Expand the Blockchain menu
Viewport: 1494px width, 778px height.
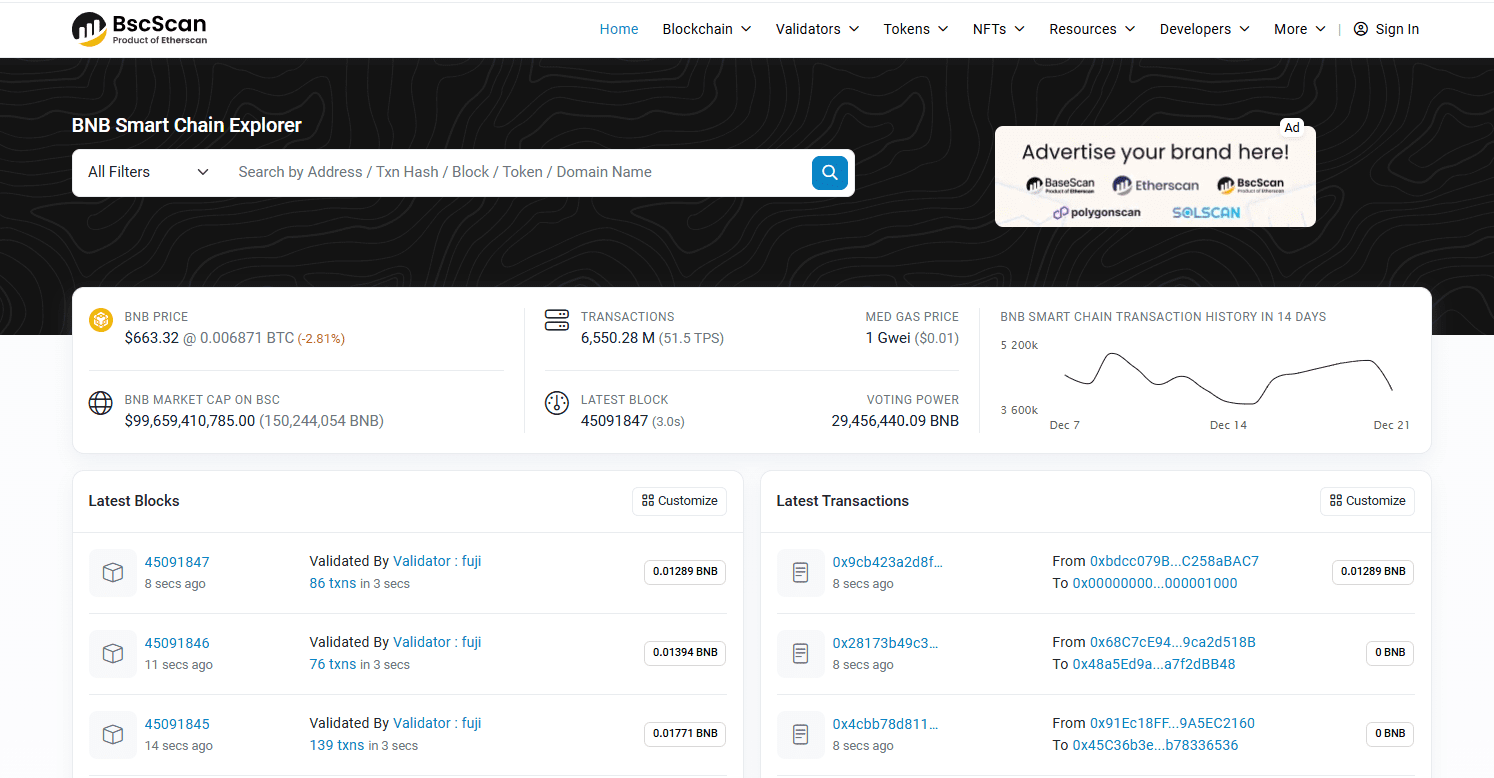click(x=706, y=29)
